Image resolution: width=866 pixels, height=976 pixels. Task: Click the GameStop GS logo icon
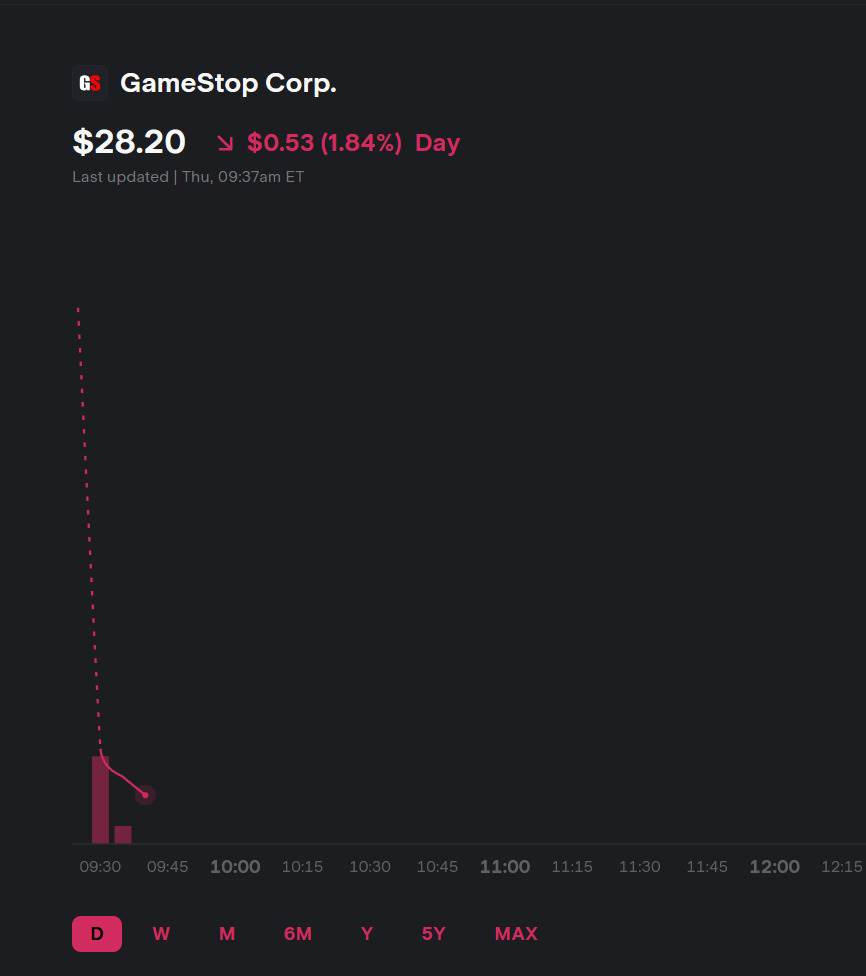89,83
